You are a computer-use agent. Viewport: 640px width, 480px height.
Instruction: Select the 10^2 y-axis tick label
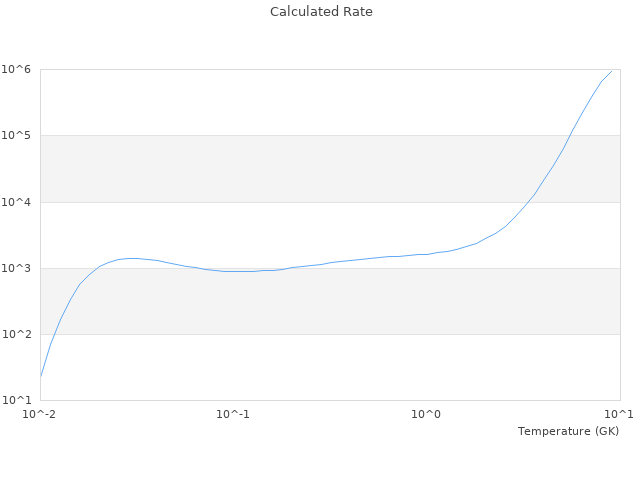point(17,334)
